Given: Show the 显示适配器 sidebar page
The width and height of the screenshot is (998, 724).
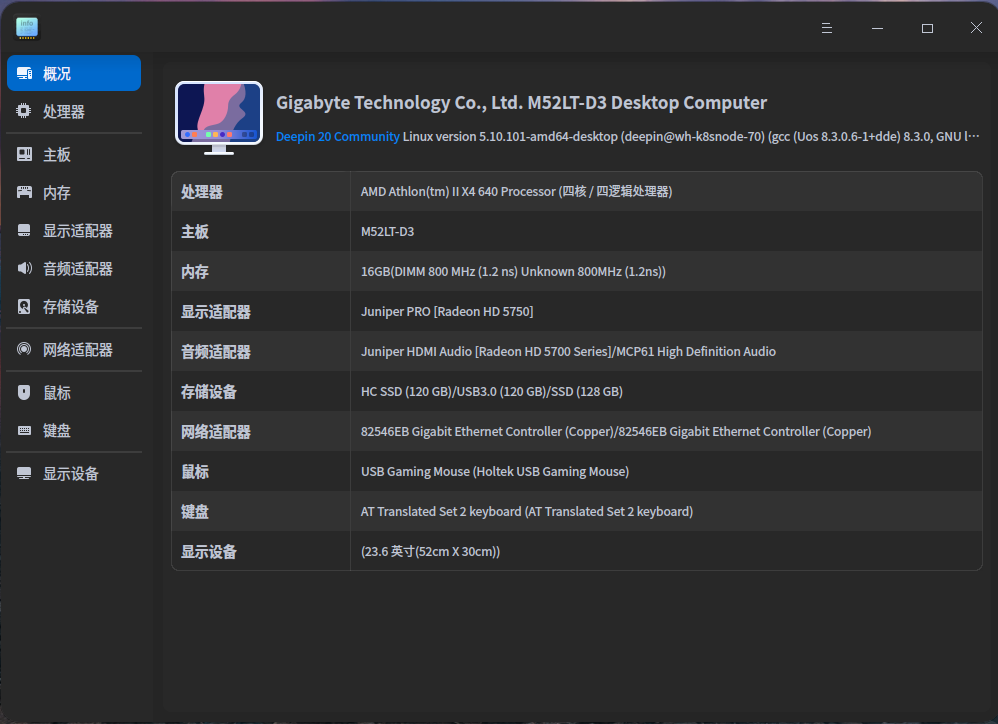Looking at the screenshot, I should point(74,230).
